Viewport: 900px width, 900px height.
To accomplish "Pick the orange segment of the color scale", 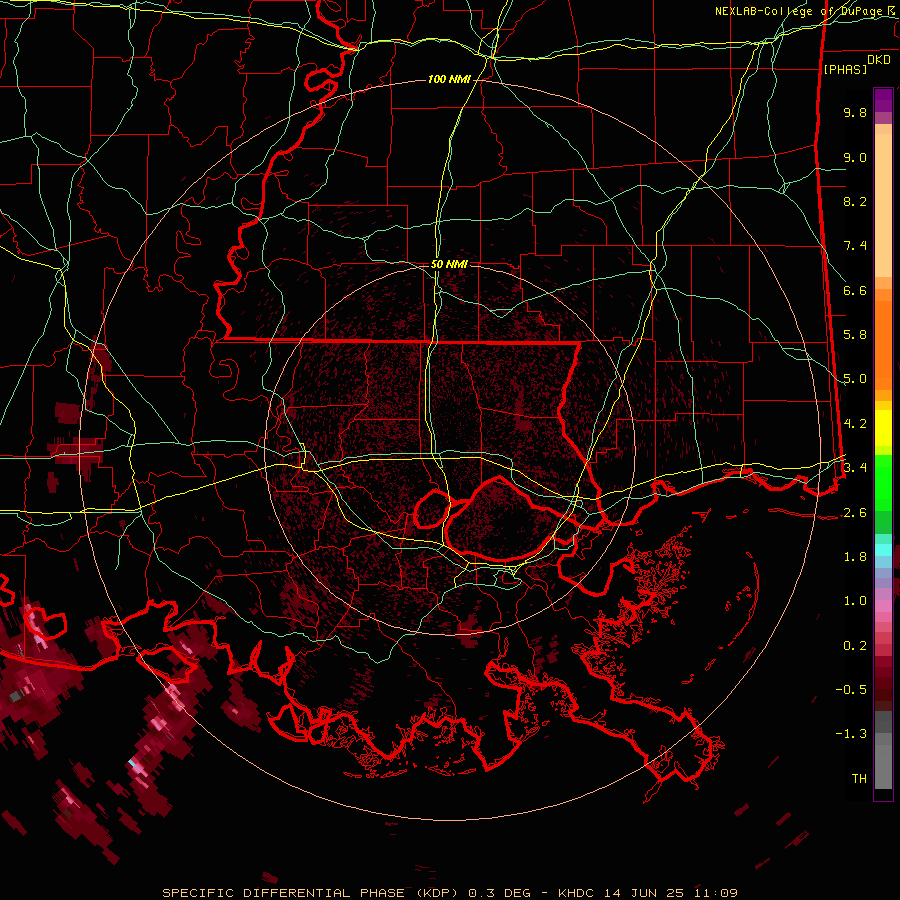I will click(x=883, y=344).
